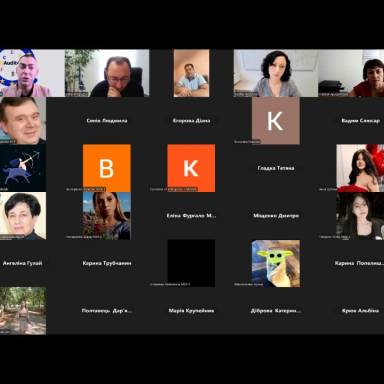Open tile of seated man in blue shirt
The image size is (384, 384).
[x=191, y=73]
